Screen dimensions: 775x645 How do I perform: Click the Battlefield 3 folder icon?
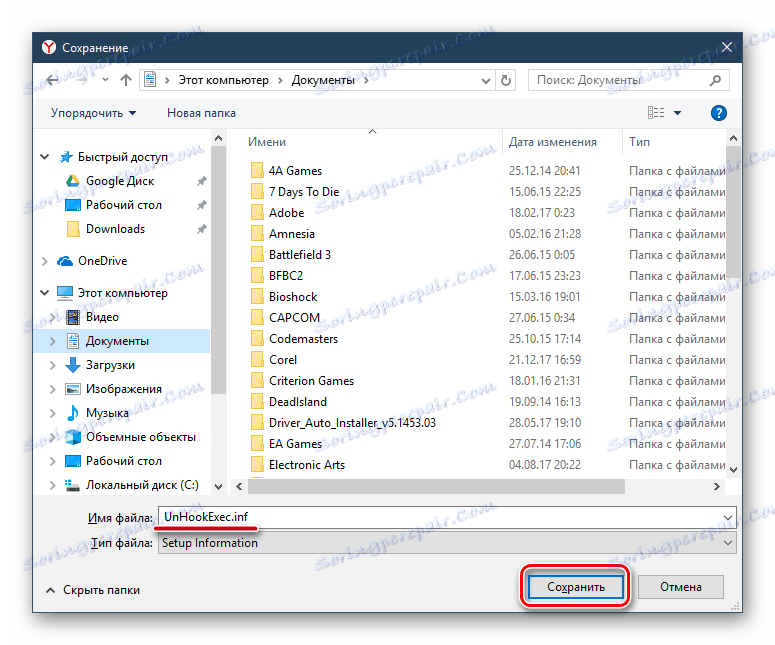(257, 255)
